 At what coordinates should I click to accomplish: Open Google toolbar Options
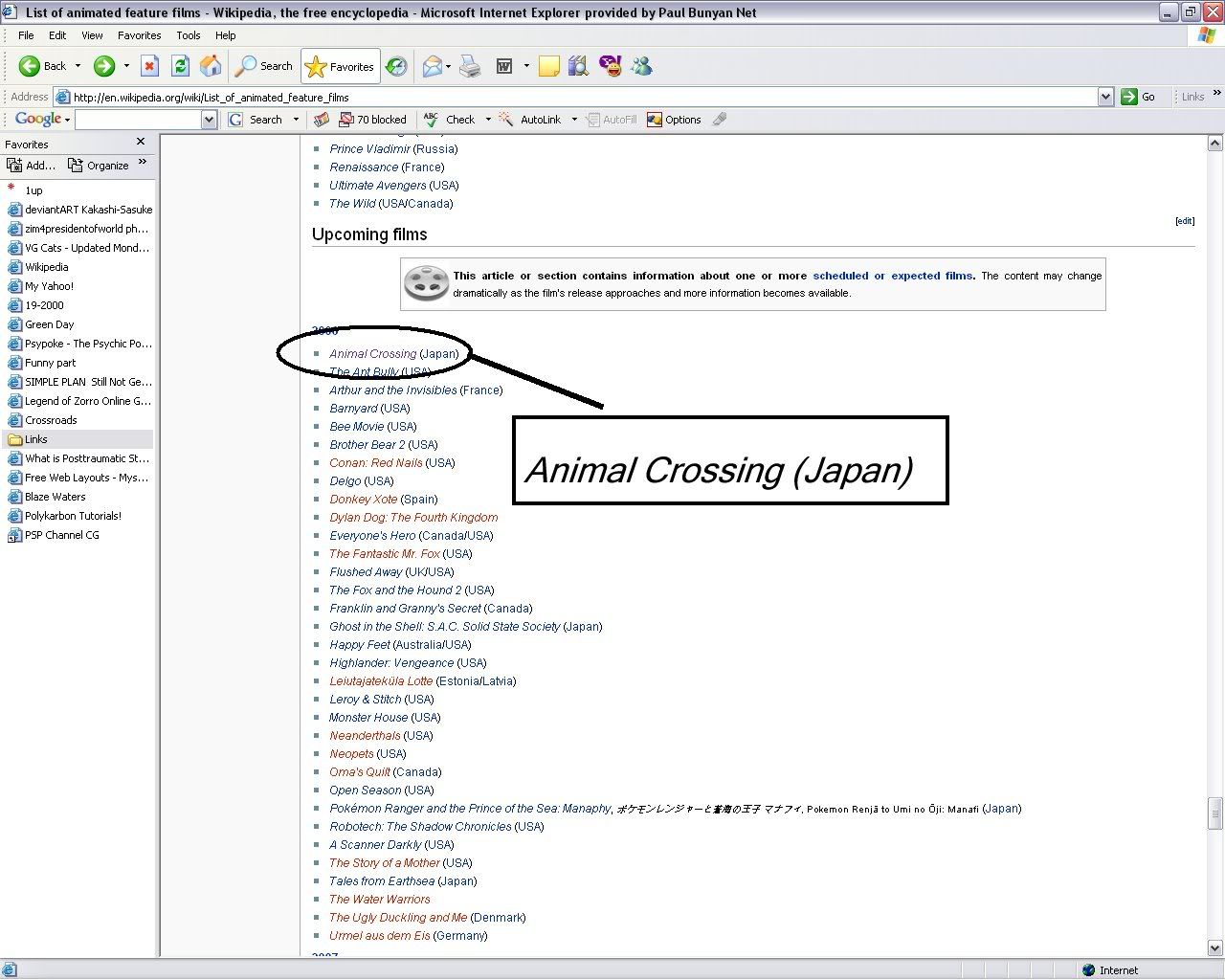point(674,120)
